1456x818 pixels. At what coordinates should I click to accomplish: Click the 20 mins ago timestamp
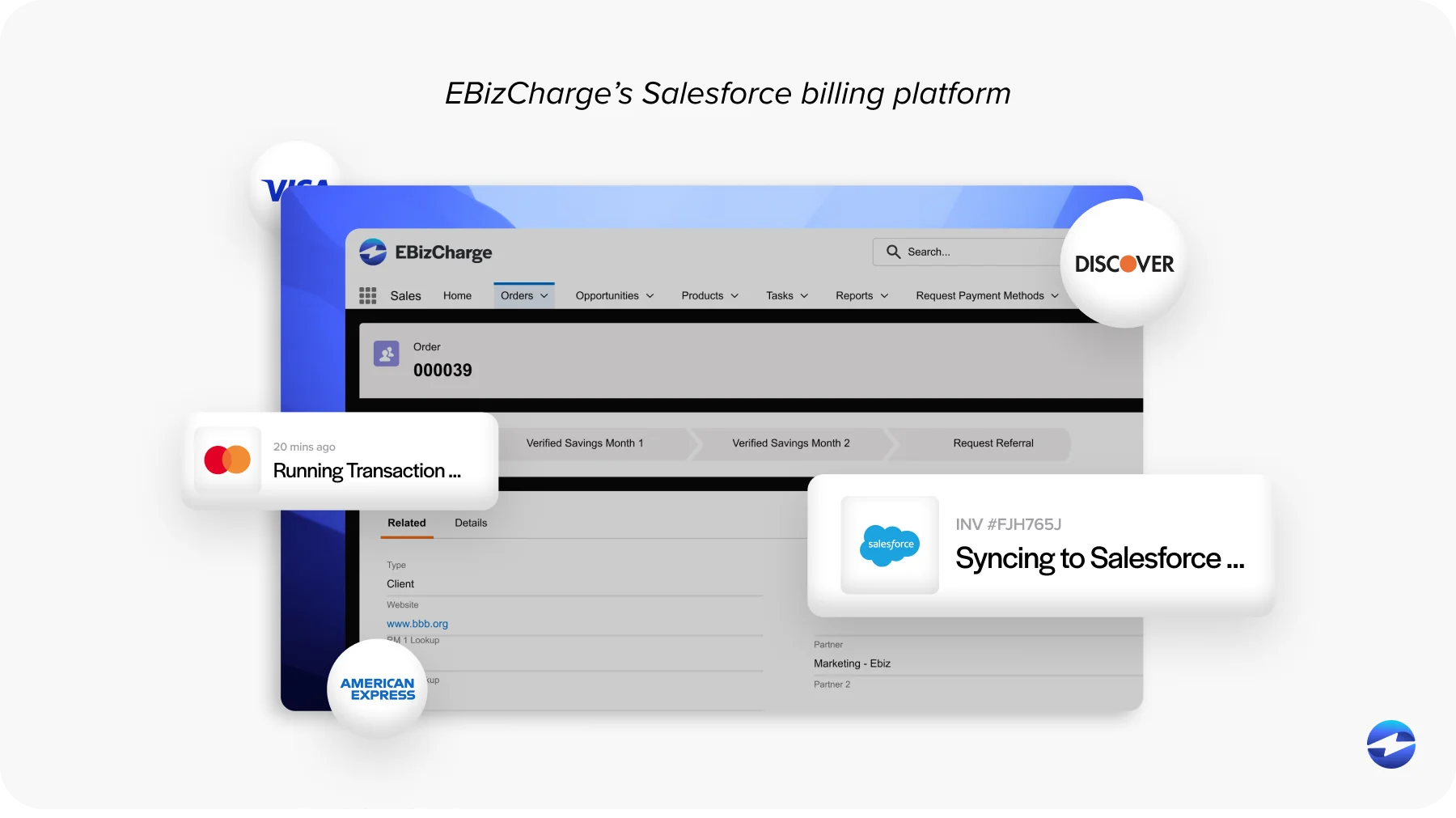(304, 447)
